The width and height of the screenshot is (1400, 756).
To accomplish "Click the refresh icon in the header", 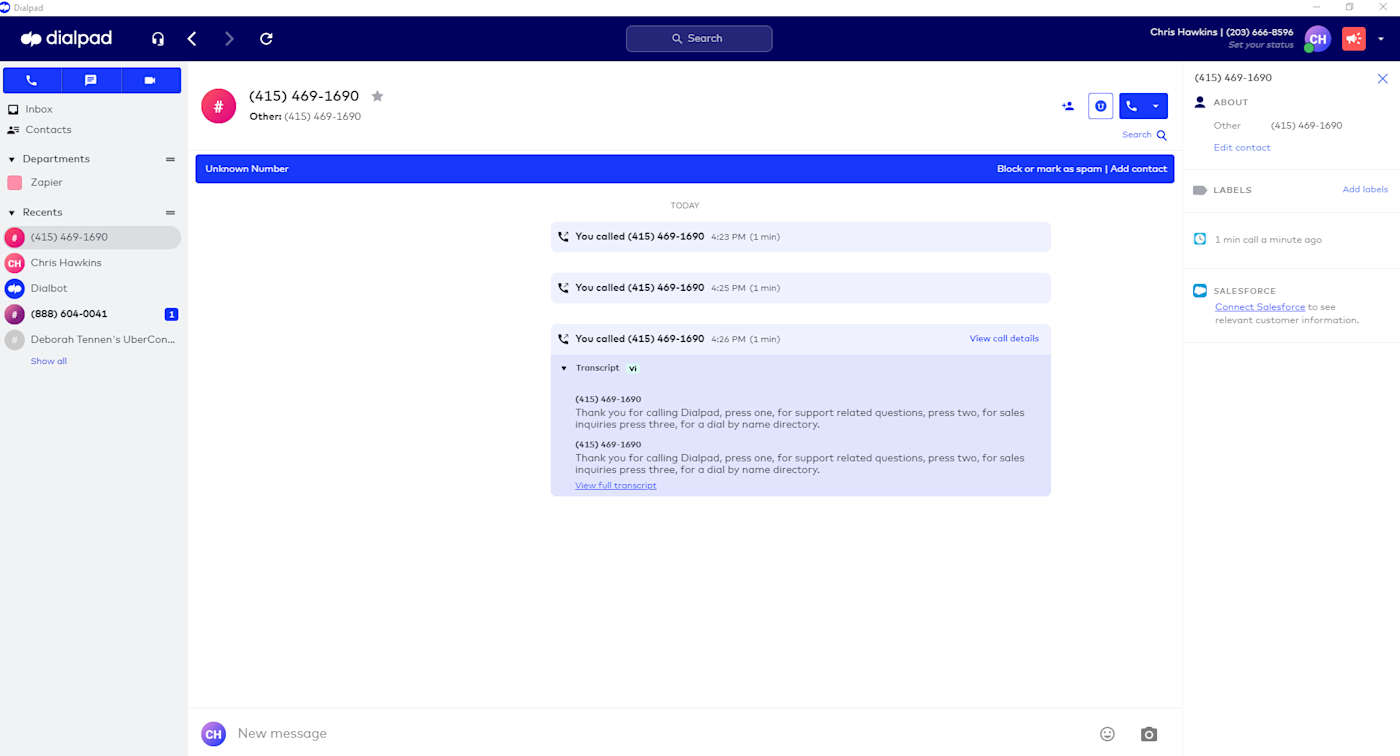I will pyautogui.click(x=266, y=39).
